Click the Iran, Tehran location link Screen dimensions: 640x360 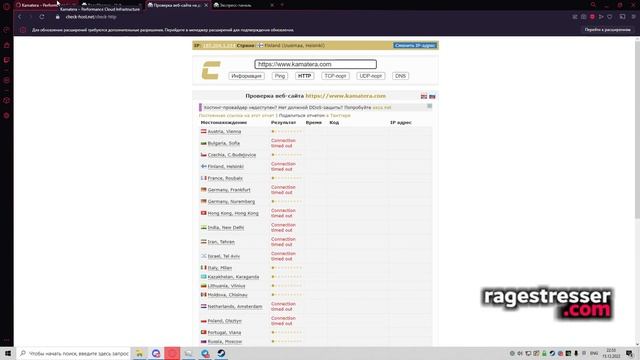coord(221,242)
